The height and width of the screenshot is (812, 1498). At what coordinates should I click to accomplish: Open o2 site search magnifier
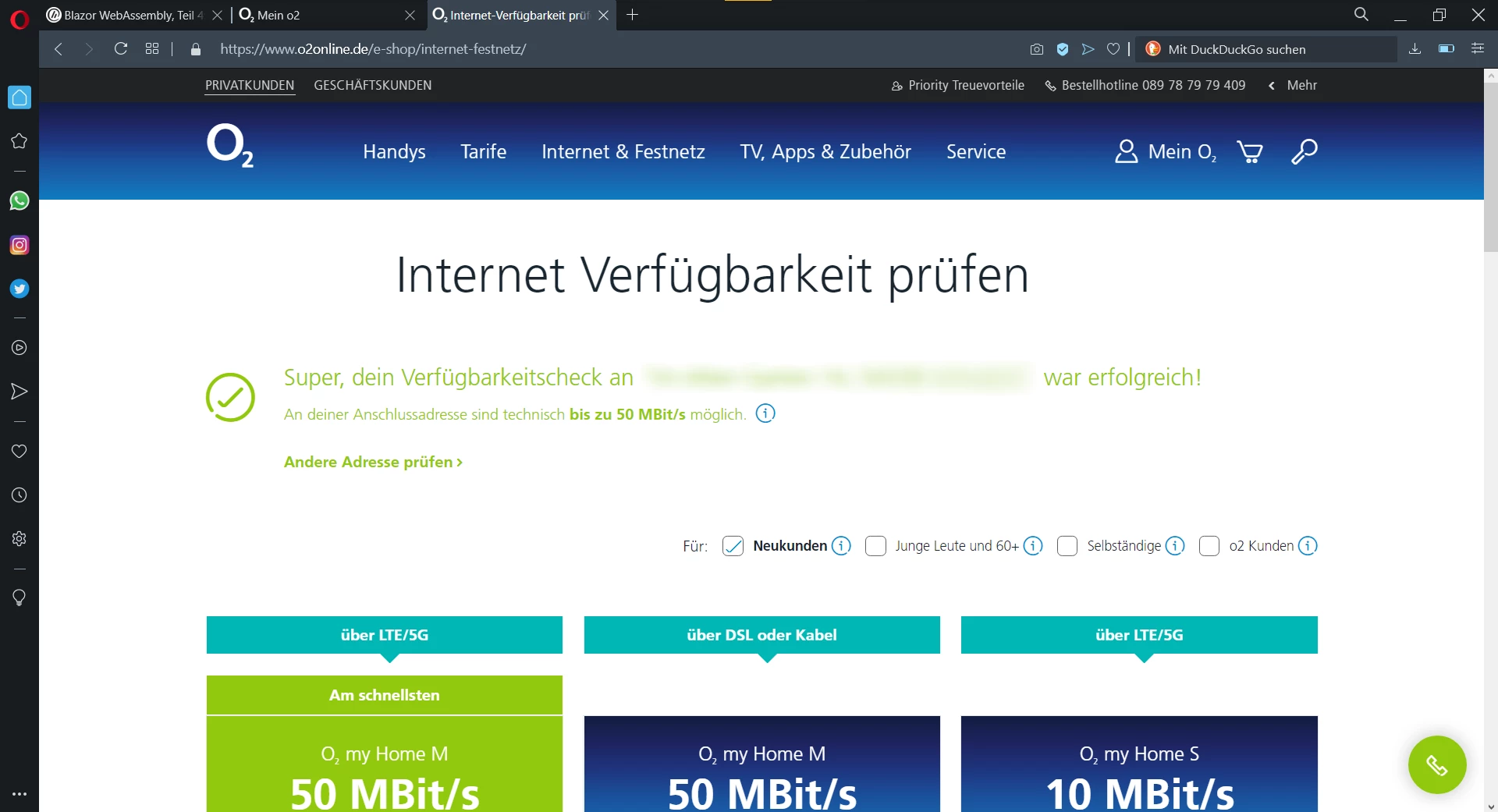click(1304, 151)
